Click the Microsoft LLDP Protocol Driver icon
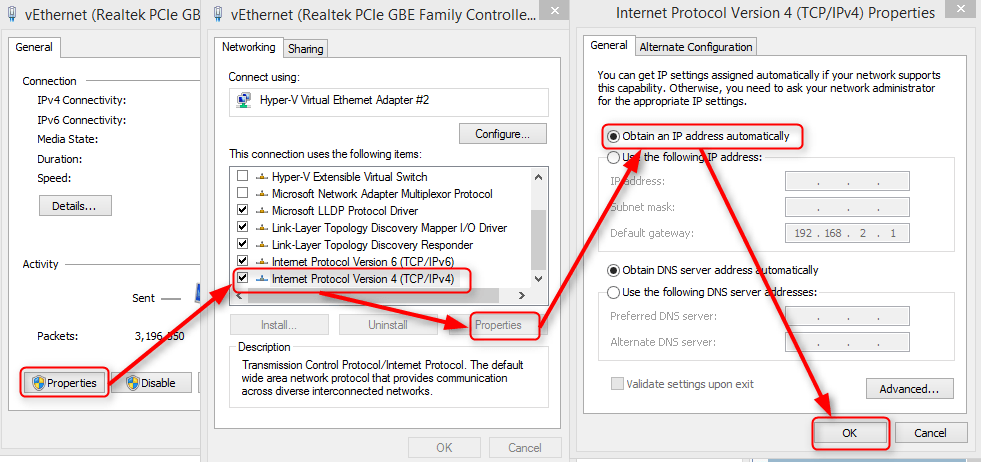This screenshot has width=981, height=462. click(x=262, y=211)
